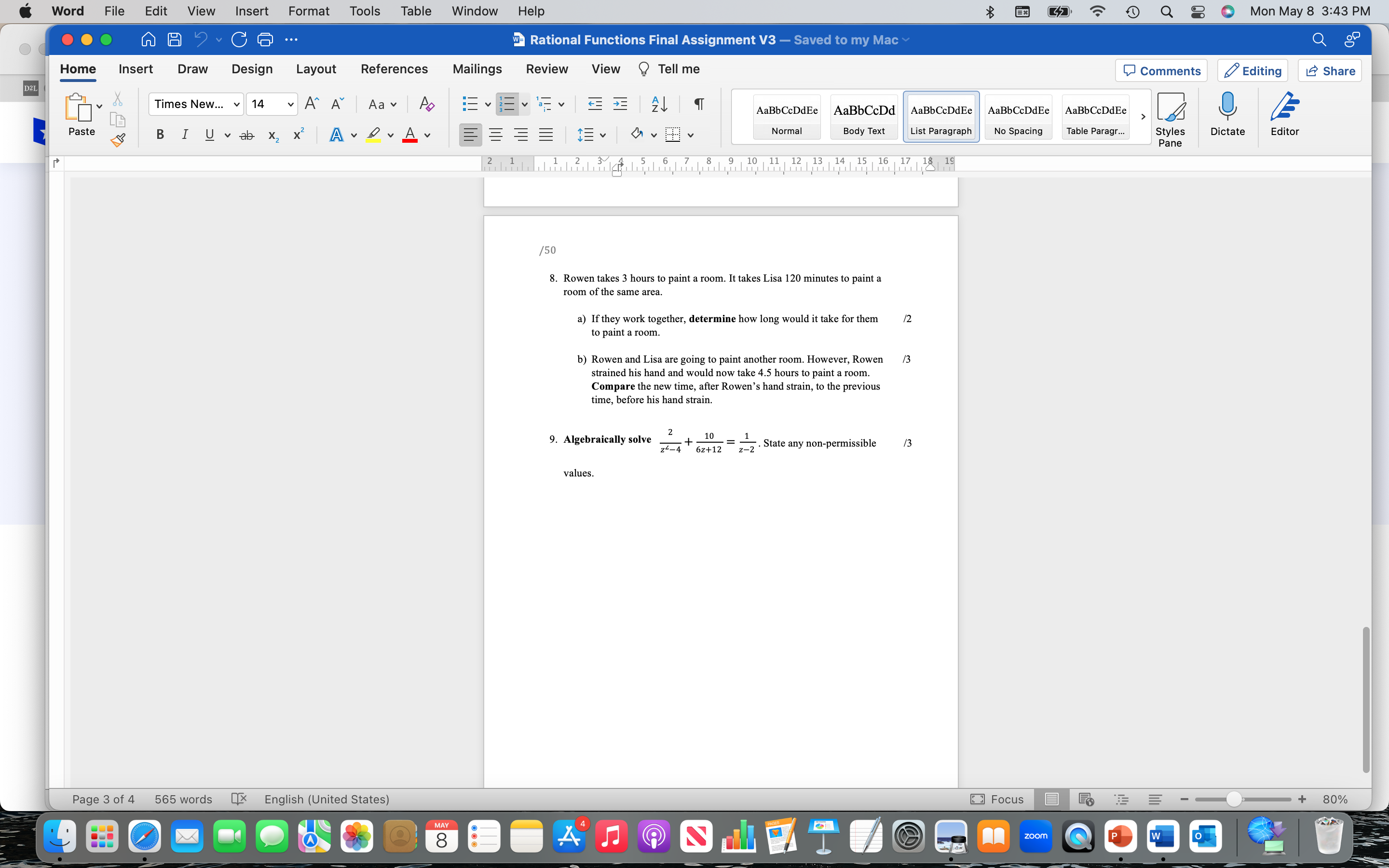Toggle bold formatting
The height and width of the screenshot is (868, 1389).
(x=160, y=135)
